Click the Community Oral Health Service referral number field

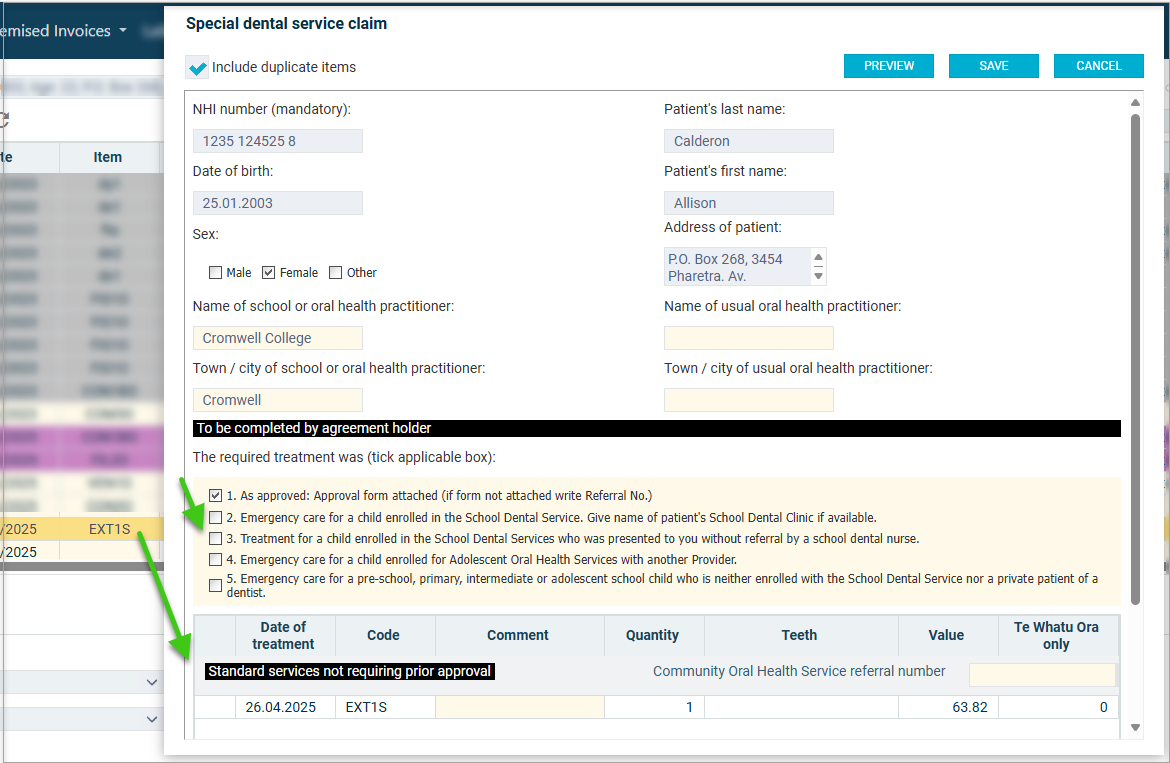pos(1042,674)
